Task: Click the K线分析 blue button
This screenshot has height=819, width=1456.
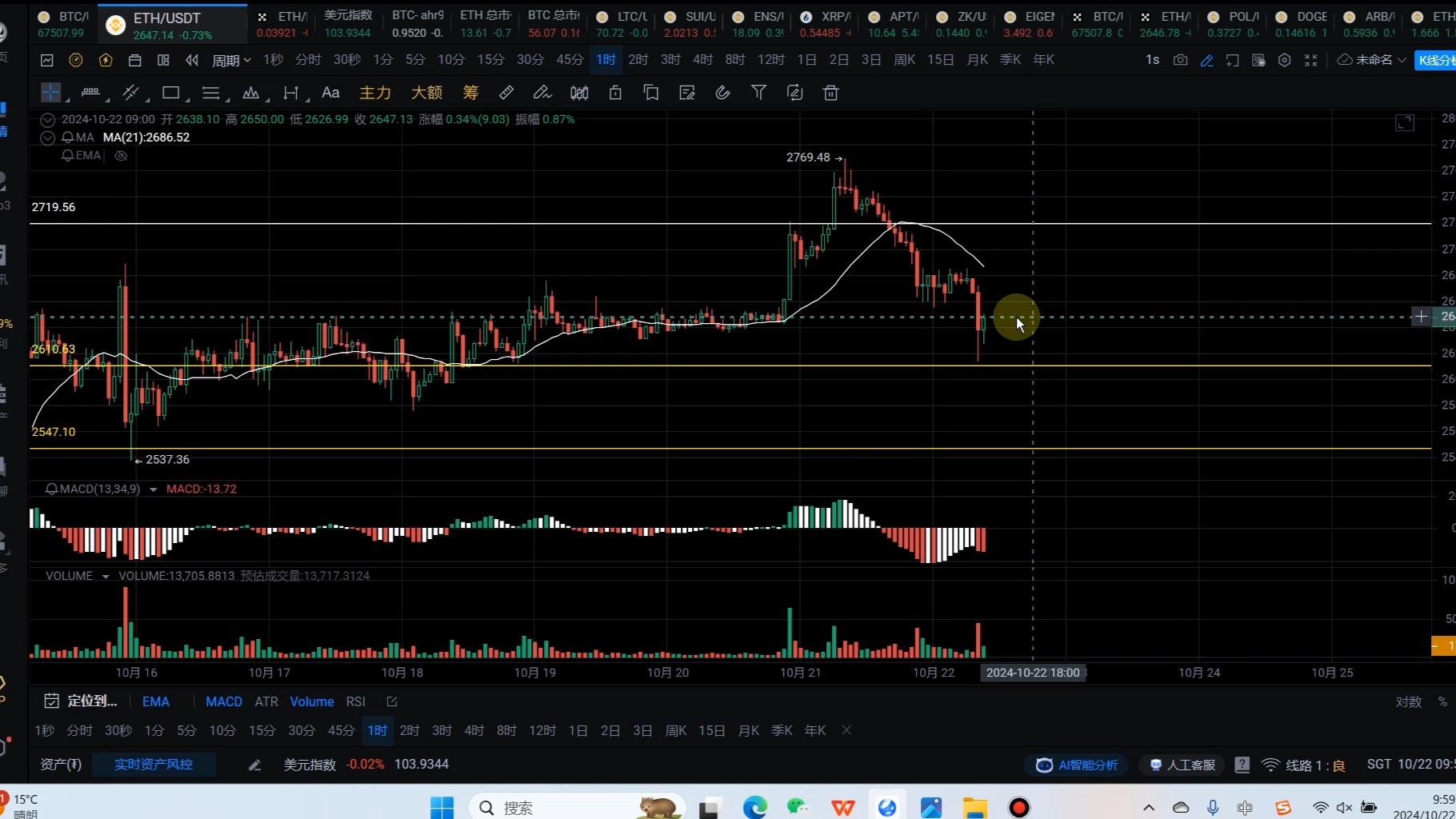Action: [x=1436, y=60]
